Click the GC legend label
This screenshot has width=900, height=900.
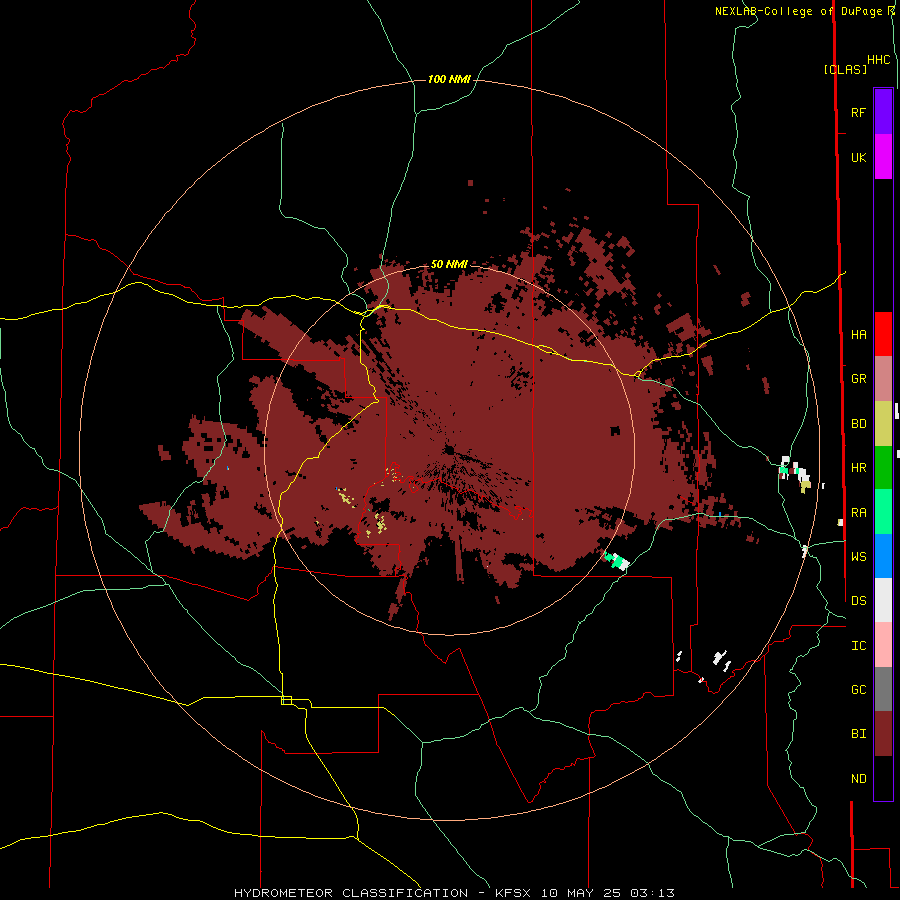coord(859,690)
